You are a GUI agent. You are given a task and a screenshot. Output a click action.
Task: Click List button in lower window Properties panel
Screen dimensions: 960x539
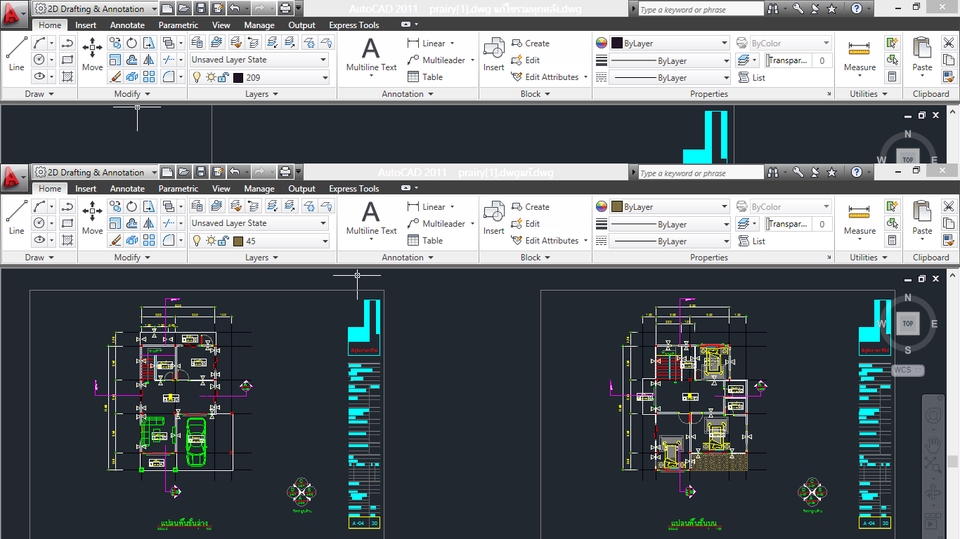pos(752,241)
